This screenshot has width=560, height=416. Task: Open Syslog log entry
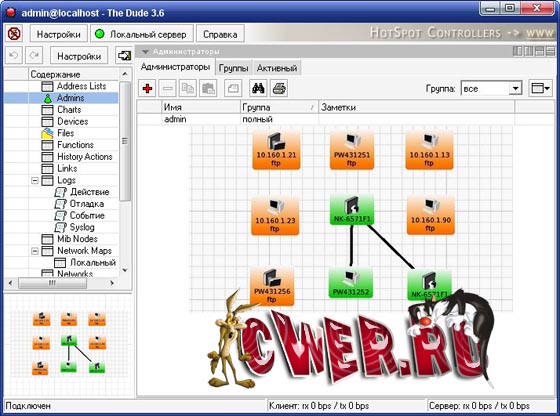click(x=82, y=227)
